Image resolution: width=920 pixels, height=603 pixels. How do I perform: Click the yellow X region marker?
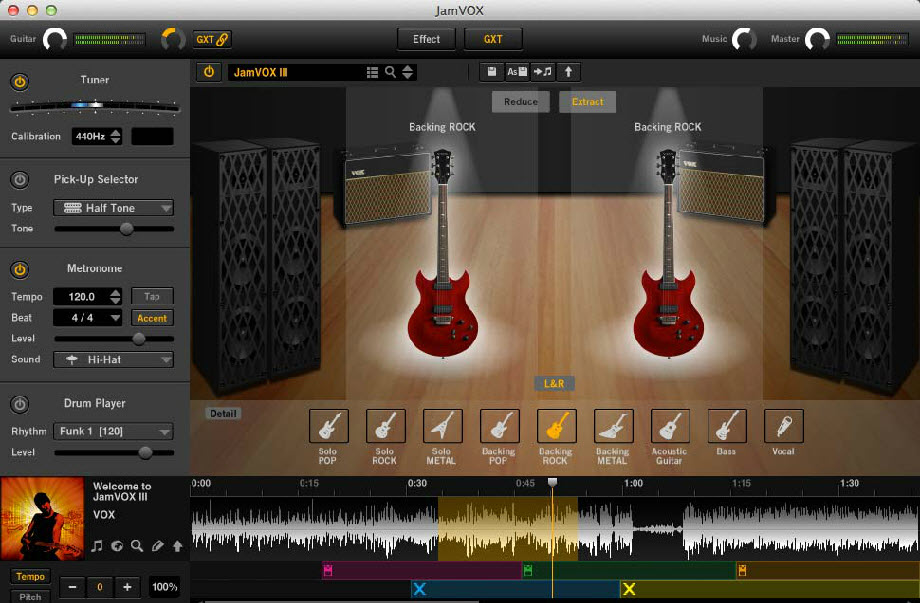pyautogui.click(x=629, y=589)
